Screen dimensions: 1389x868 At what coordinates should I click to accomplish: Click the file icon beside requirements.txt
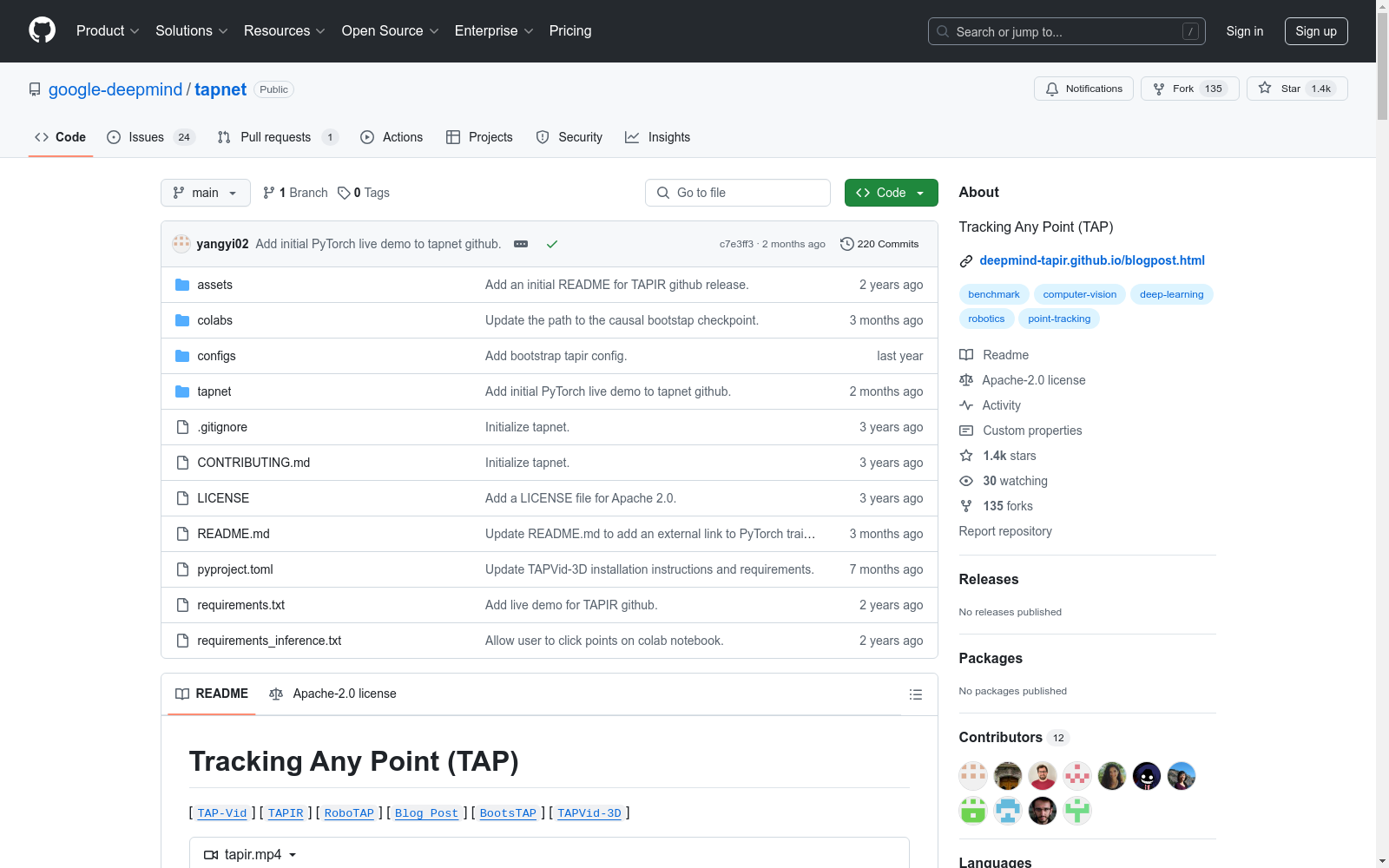(x=182, y=605)
